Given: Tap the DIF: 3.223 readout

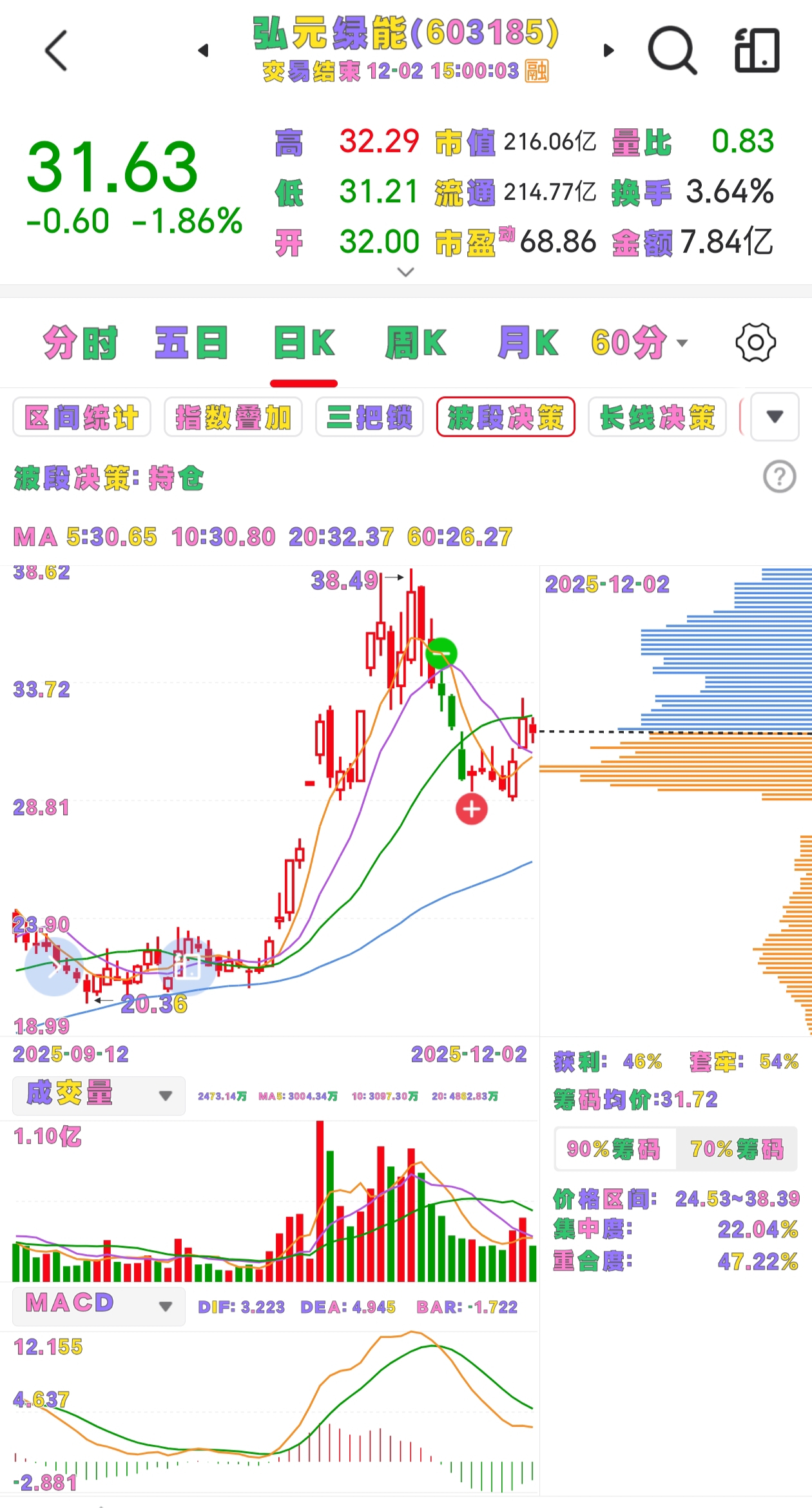Looking at the screenshot, I should tap(241, 1307).
